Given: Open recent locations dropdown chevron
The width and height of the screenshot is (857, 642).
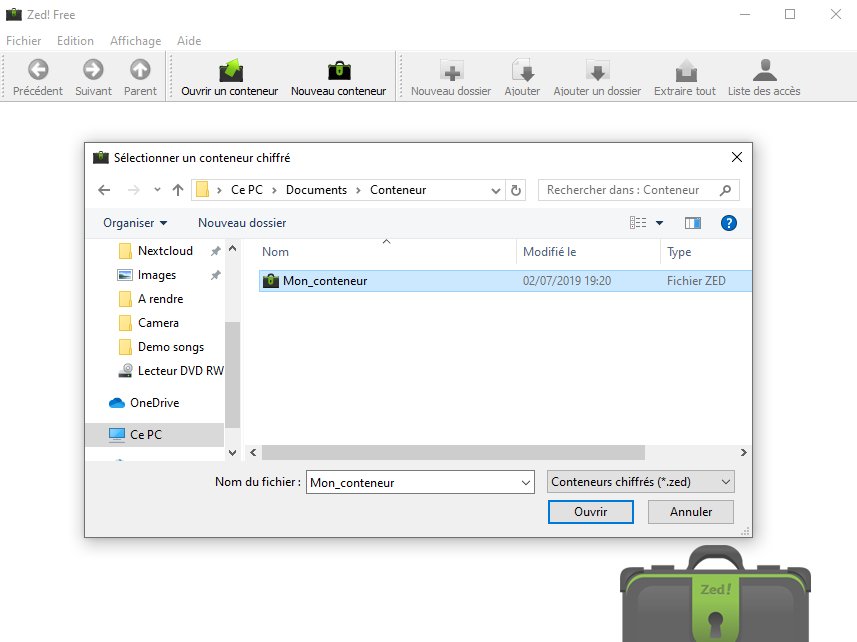Looking at the screenshot, I should [157, 190].
